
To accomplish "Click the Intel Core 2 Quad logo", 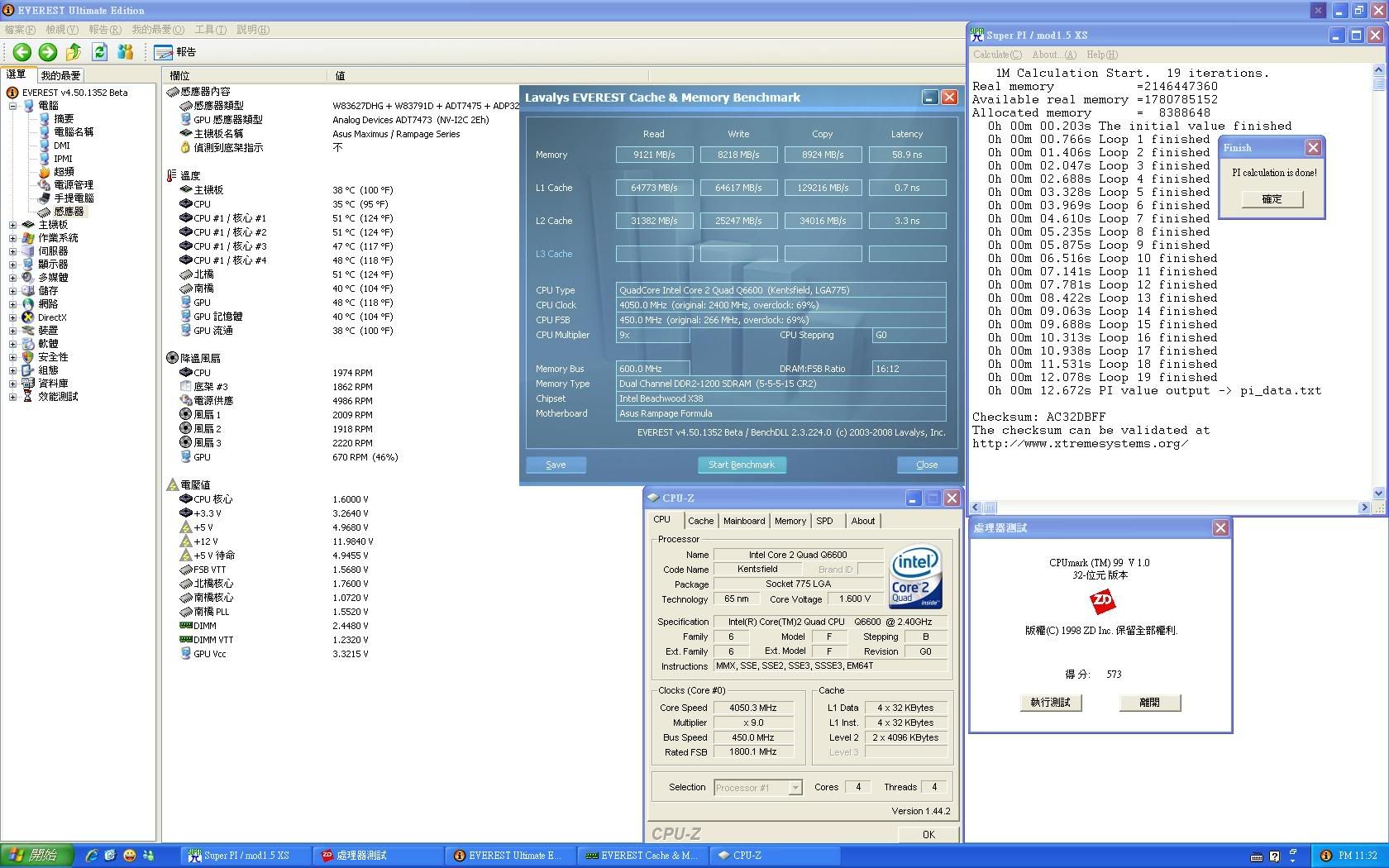I will pos(916,576).
